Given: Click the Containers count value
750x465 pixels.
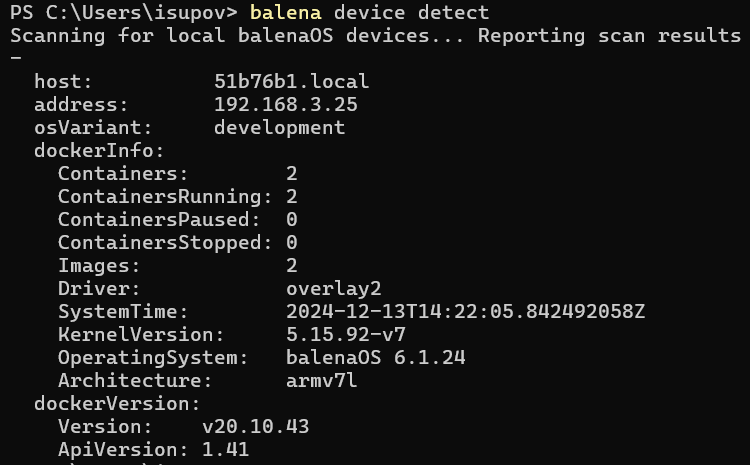Looking at the screenshot, I should click(292, 173).
